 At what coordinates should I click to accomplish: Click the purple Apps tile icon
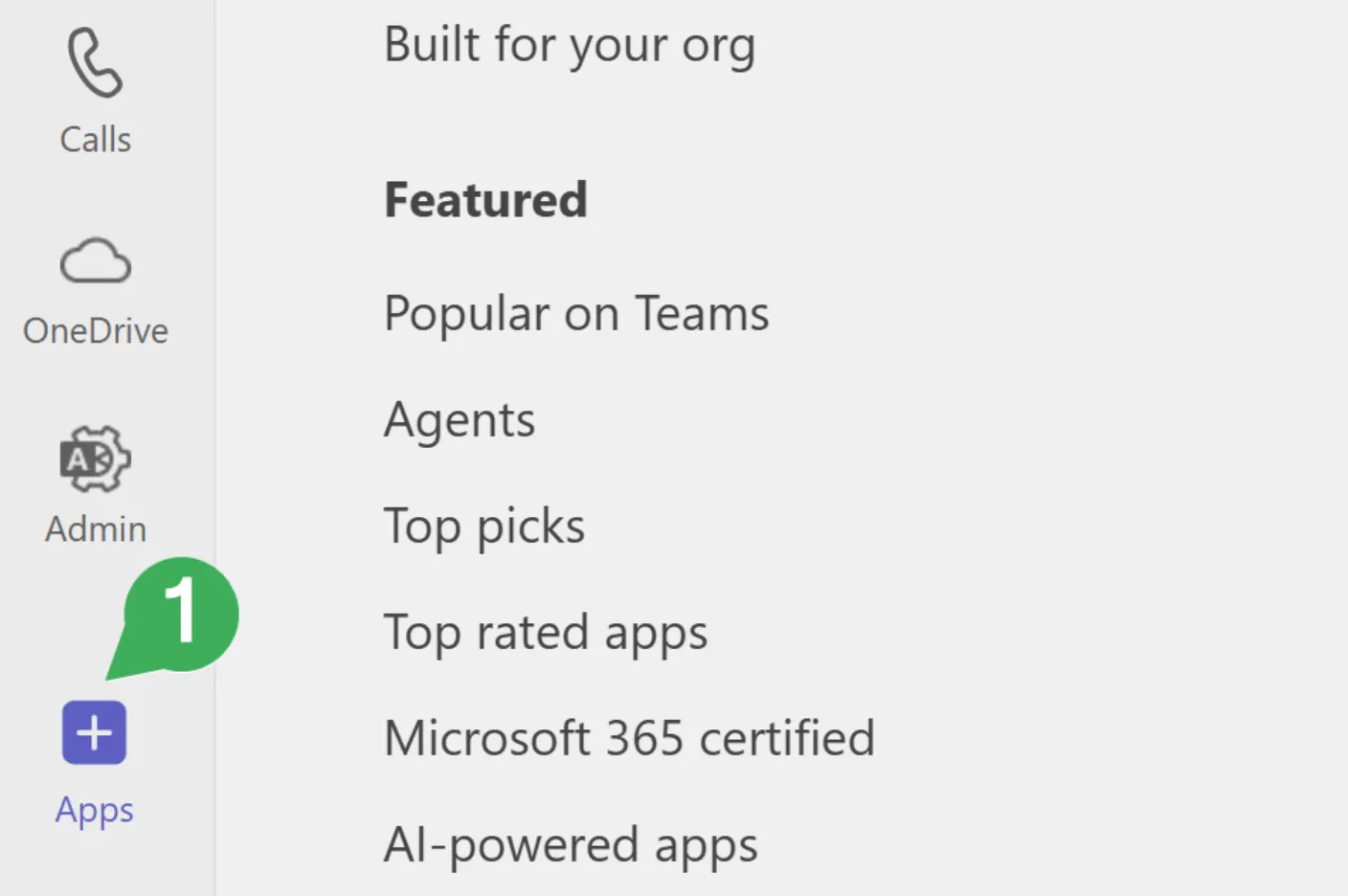[94, 733]
